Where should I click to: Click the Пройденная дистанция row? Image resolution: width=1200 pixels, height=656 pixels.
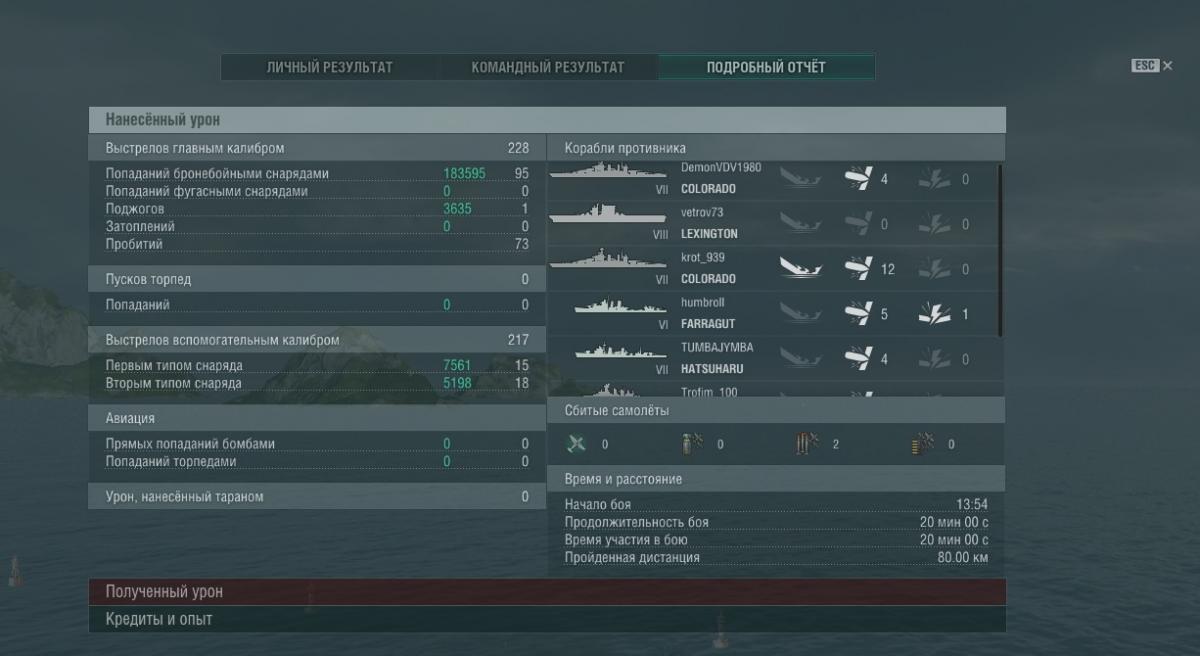click(x=776, y=558)
